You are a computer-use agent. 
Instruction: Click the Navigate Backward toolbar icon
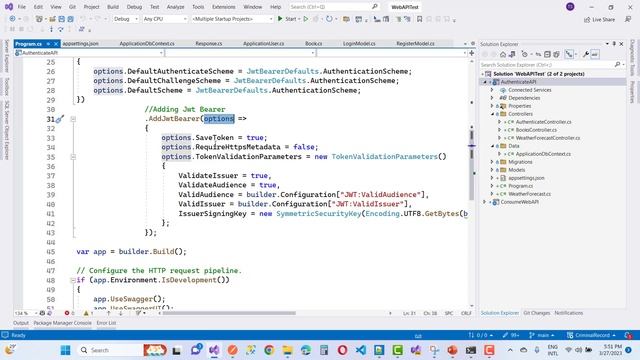12,19
